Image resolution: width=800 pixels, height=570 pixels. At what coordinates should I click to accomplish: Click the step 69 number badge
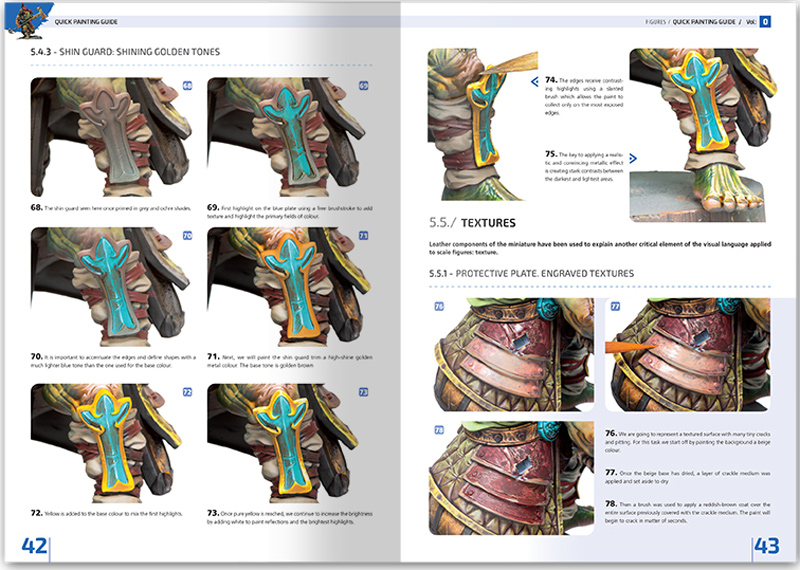point(363,86)
